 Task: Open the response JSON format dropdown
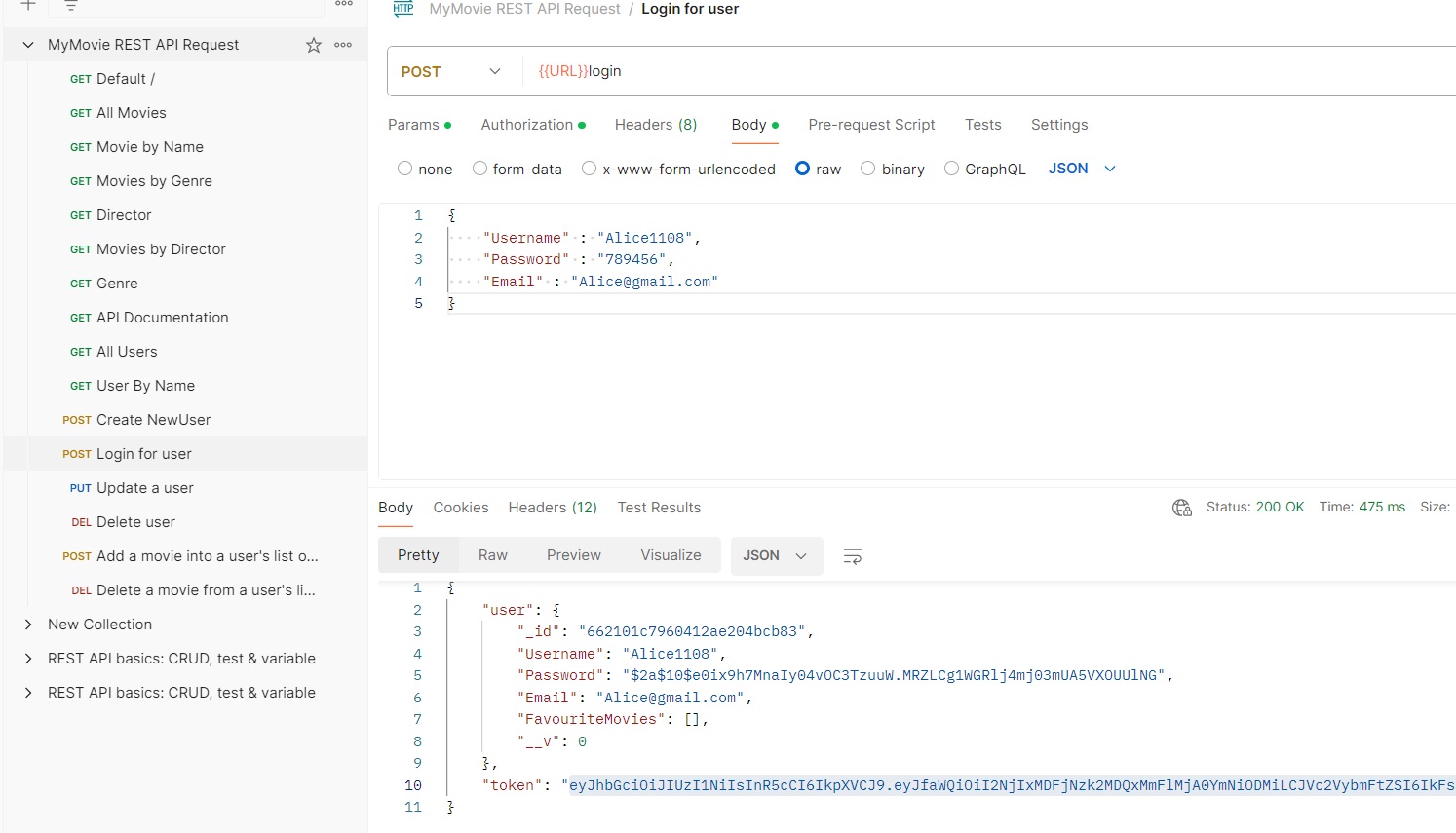[776, 555]
